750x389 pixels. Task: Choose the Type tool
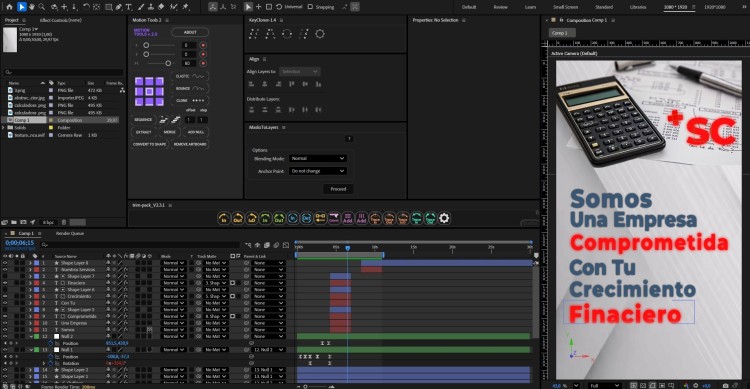click(129, 7)
